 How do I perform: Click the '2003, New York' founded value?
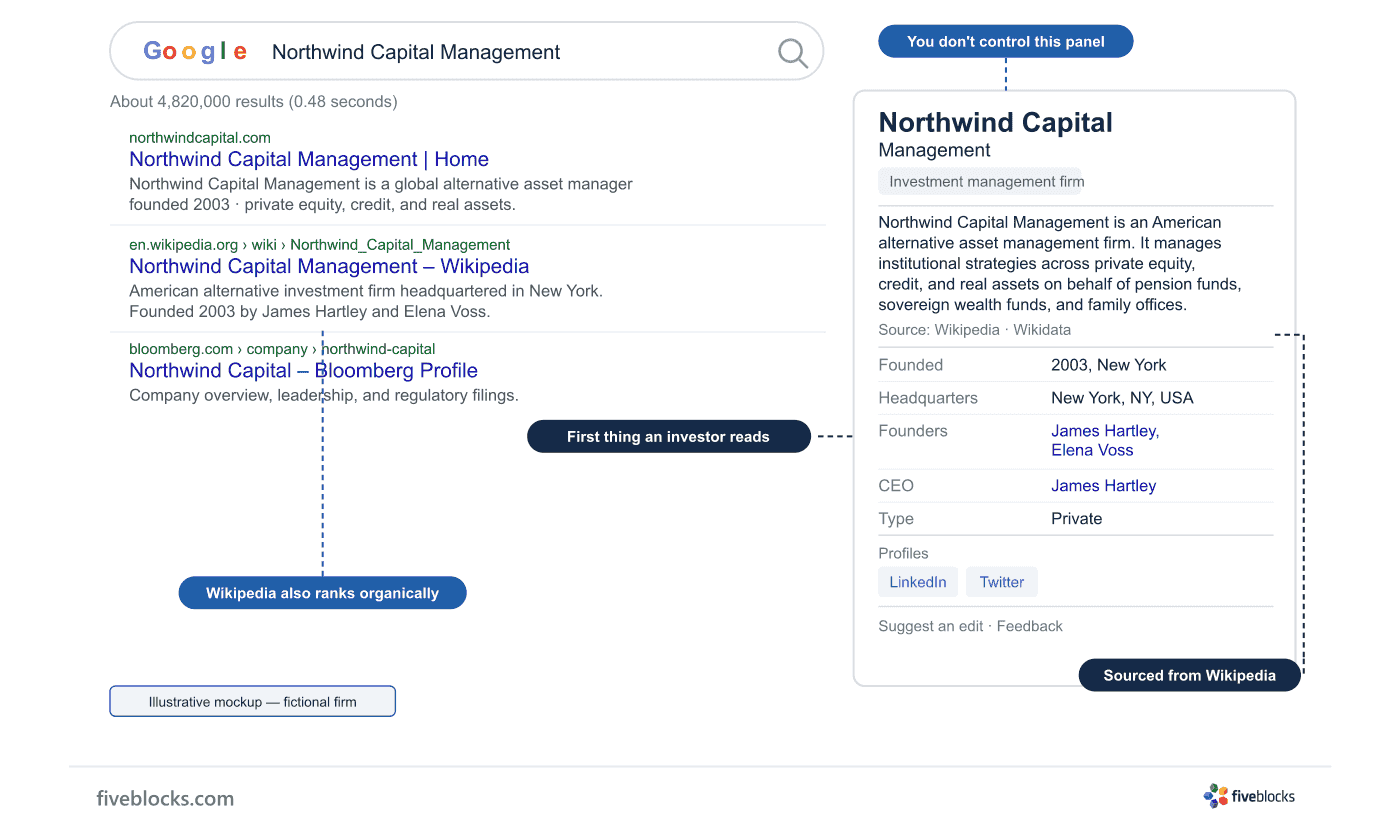pos(1108,365)
